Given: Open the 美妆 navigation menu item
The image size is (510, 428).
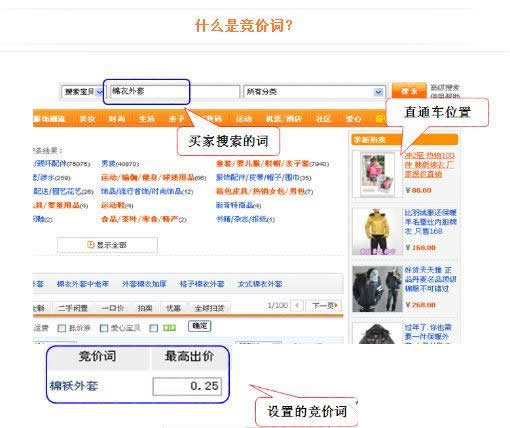Looking at the screenshot, I should pos(87,119).
